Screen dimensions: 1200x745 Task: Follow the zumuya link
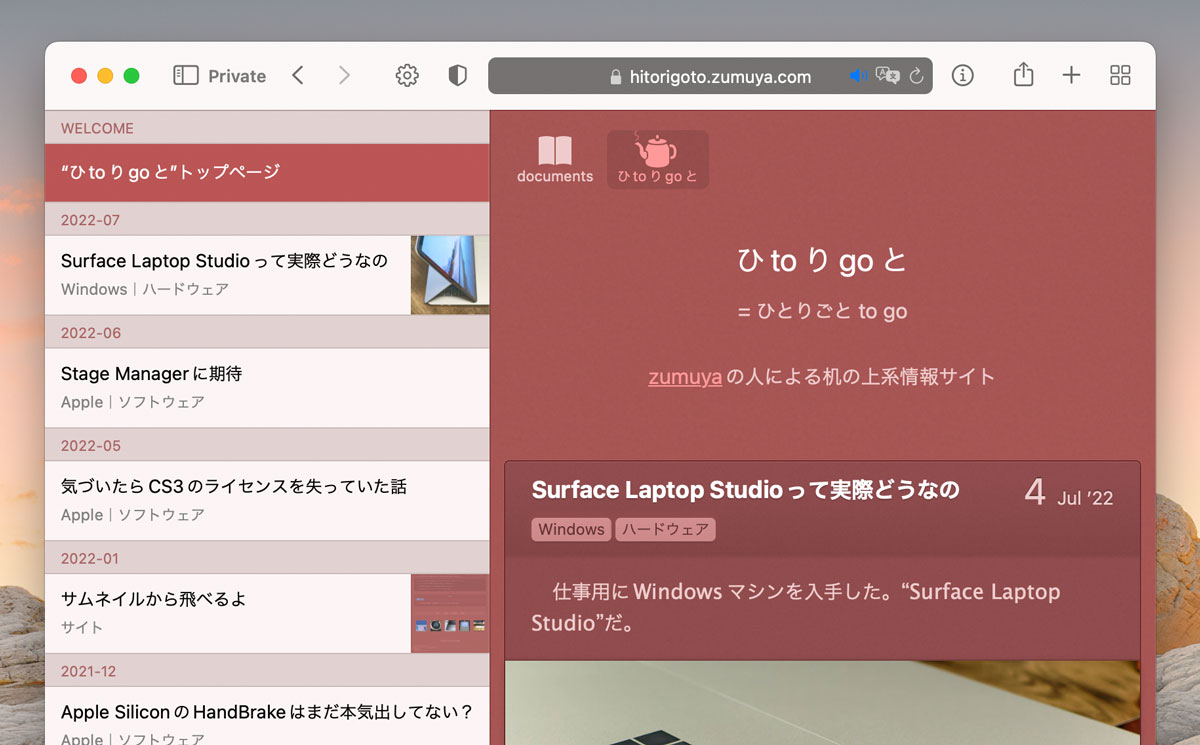pyautogui.click(x=685, y=377)
